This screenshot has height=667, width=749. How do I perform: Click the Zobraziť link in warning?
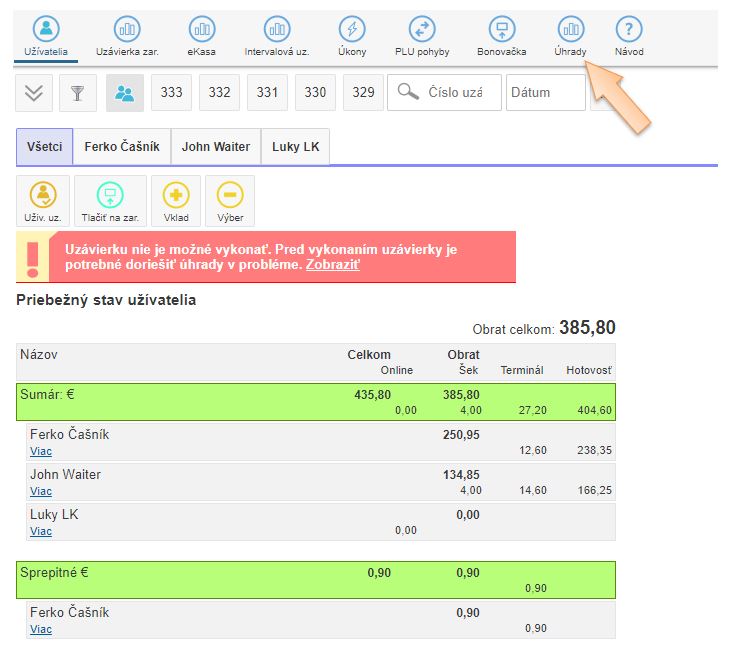(x=333, y=265)
